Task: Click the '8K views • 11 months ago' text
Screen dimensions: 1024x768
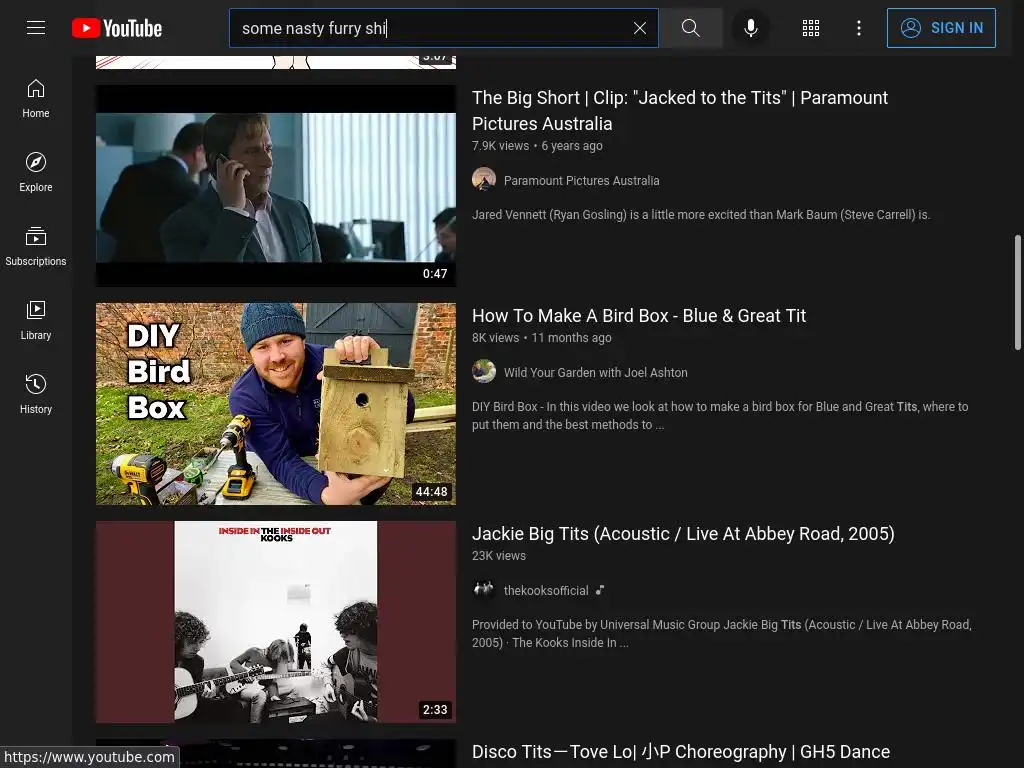Action: 542,338
